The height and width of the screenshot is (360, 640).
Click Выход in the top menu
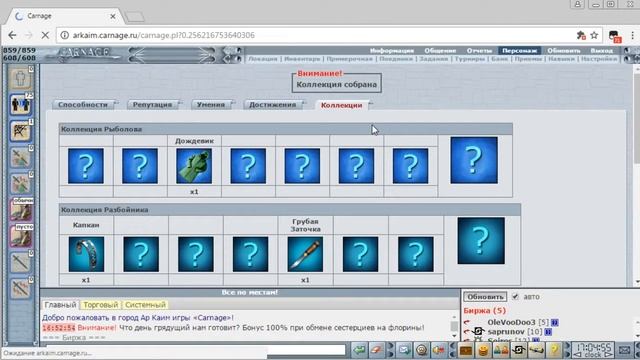tap(602, 51)
